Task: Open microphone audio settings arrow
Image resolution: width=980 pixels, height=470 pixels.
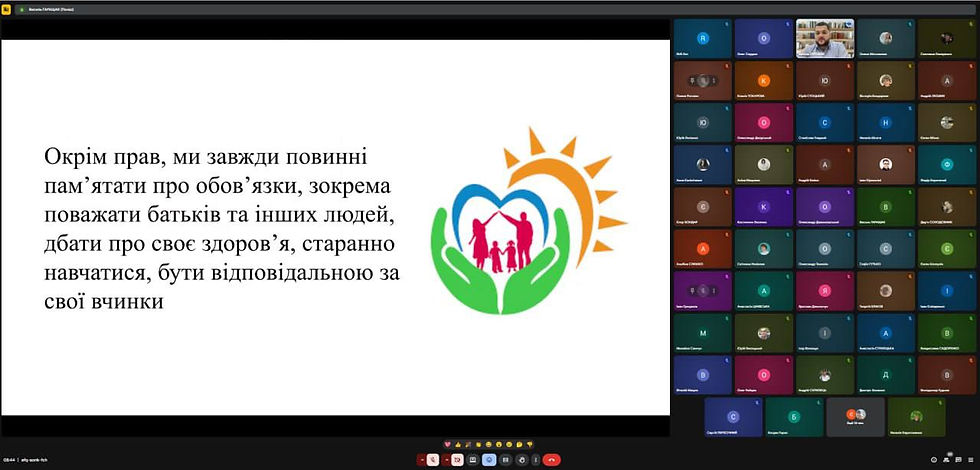Action: (x=422, y=460)
